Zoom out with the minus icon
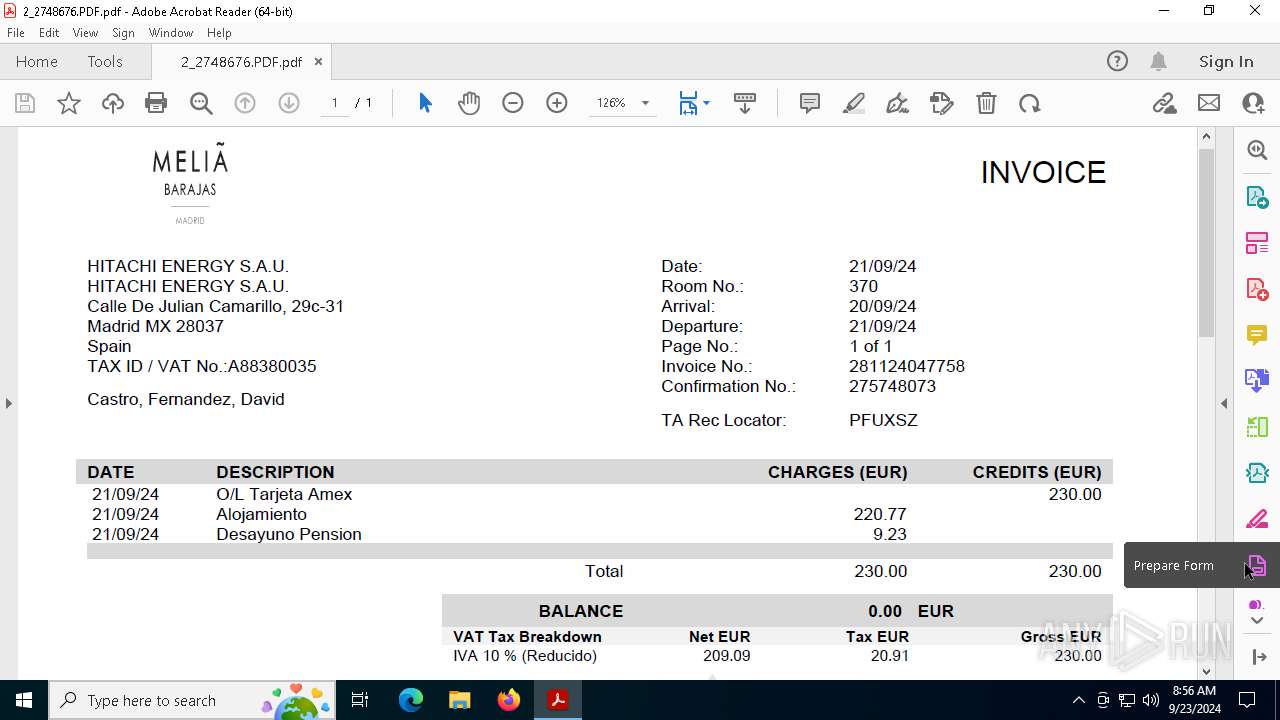The image size is (1280, 720). coord(513,103)
